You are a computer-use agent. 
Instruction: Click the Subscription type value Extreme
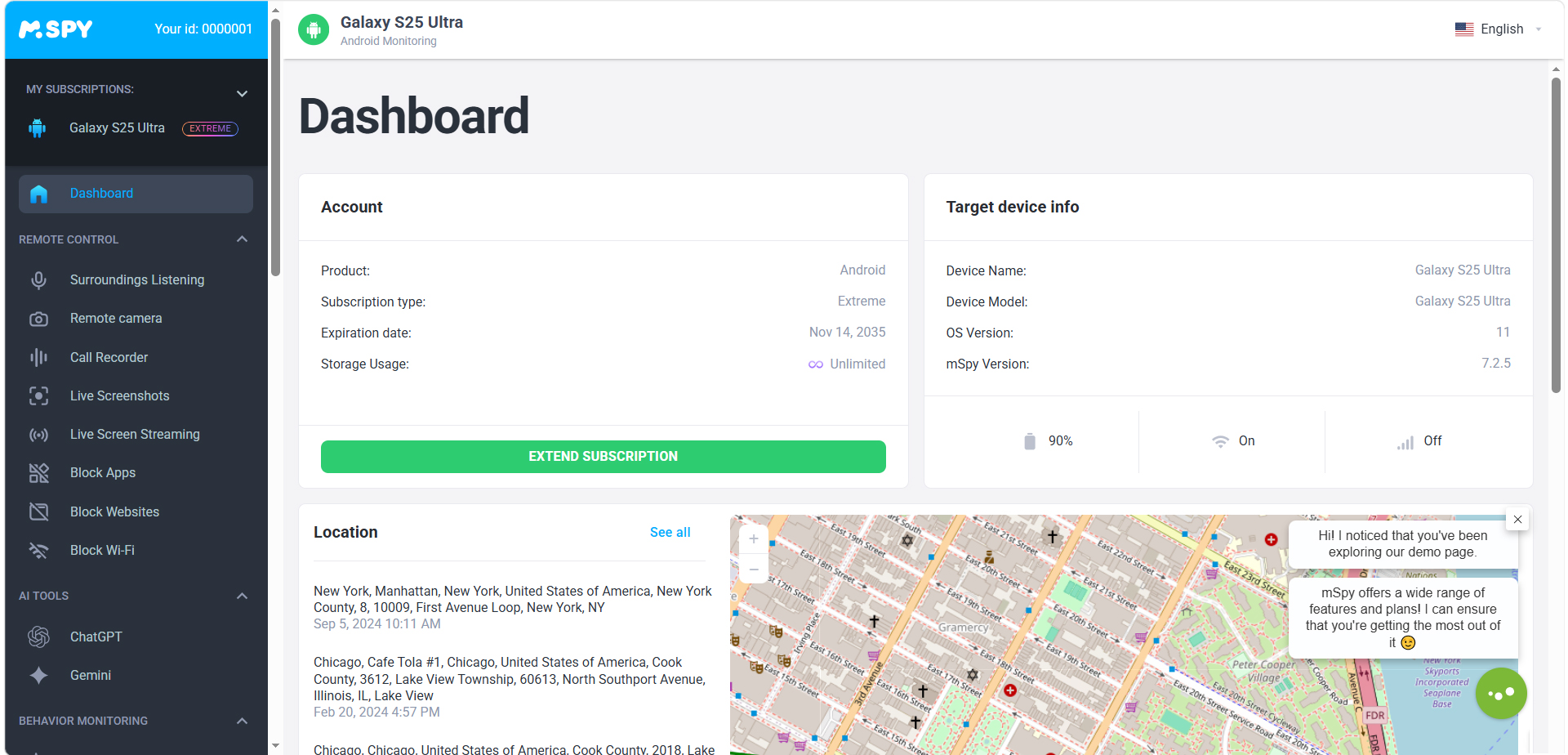point(862,302)
